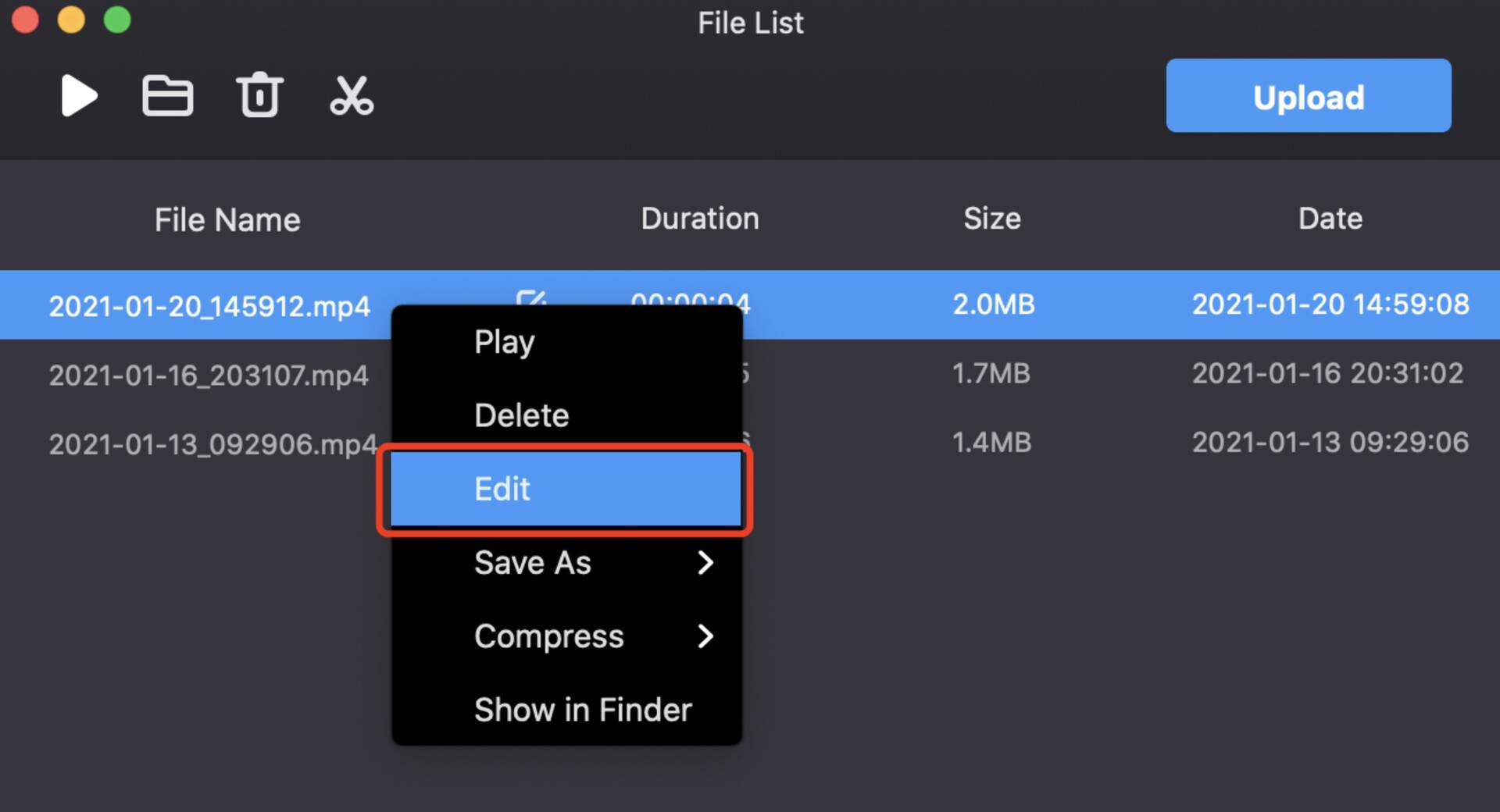Sort by the Date column header

1330,219
